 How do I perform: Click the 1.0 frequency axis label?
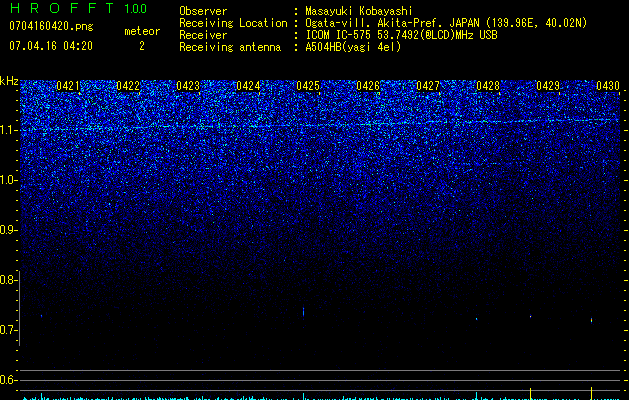point(8,180)
